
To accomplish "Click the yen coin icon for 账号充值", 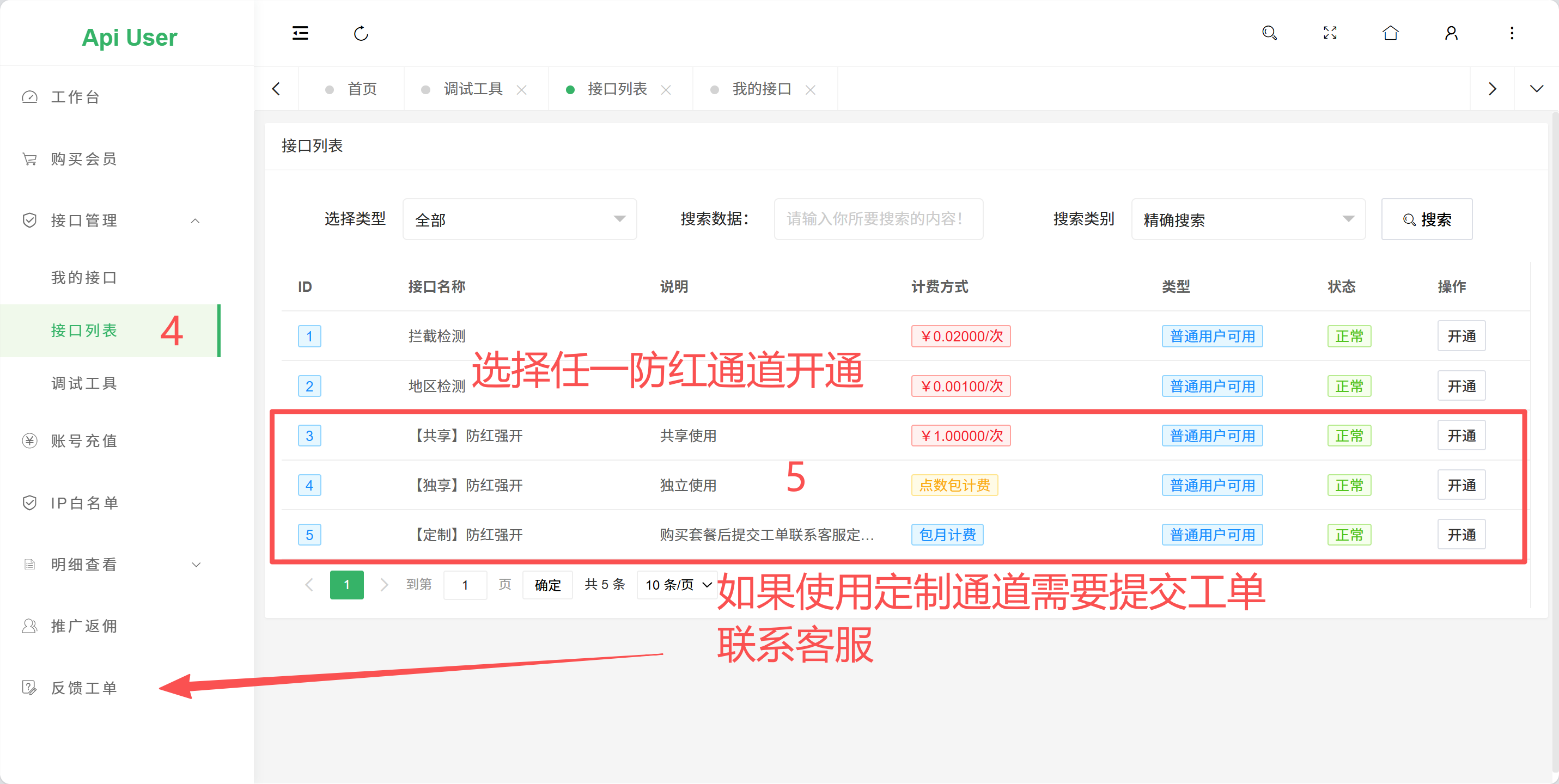I will 29,440.
